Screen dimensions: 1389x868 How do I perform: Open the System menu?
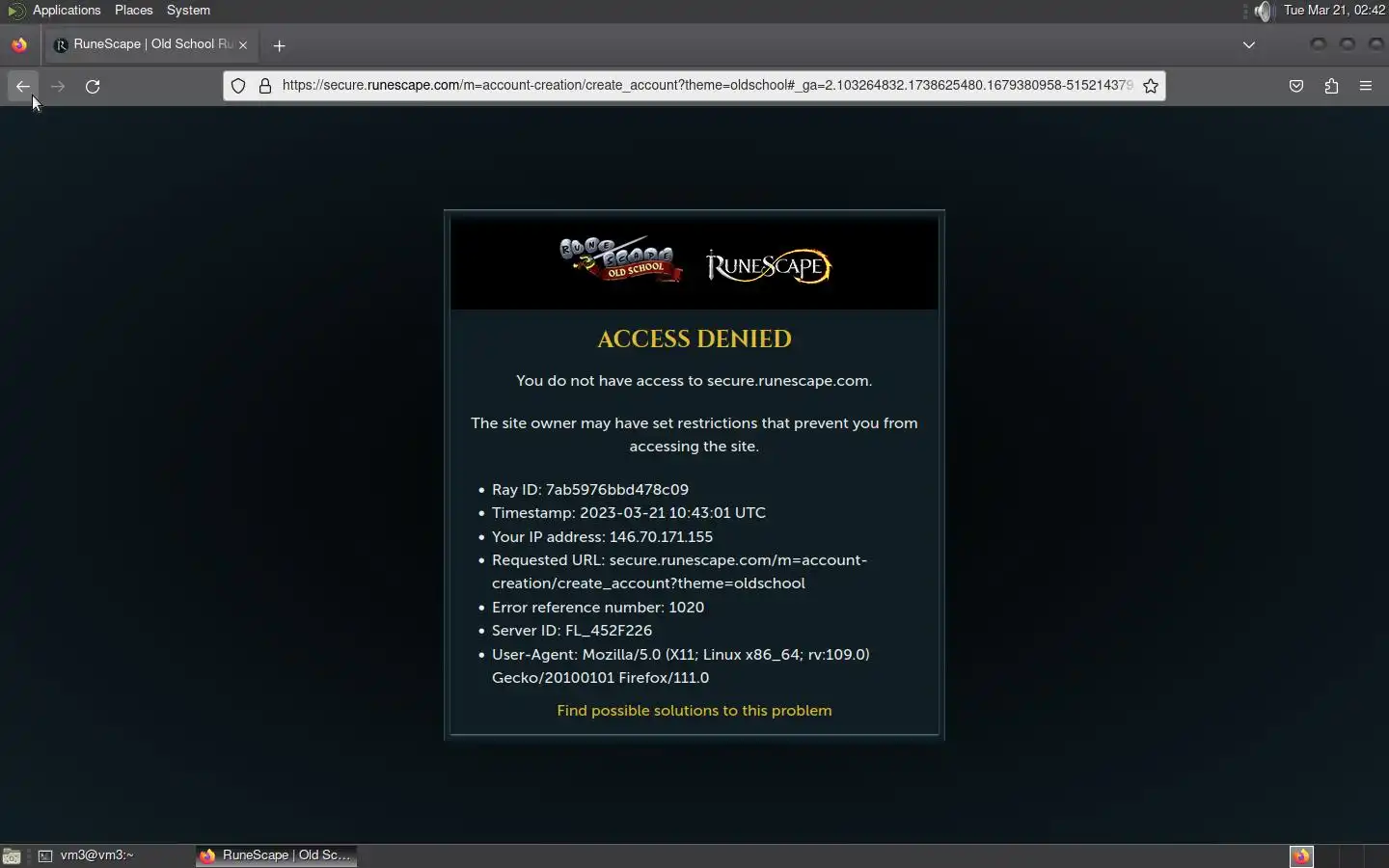click(188, 10)
